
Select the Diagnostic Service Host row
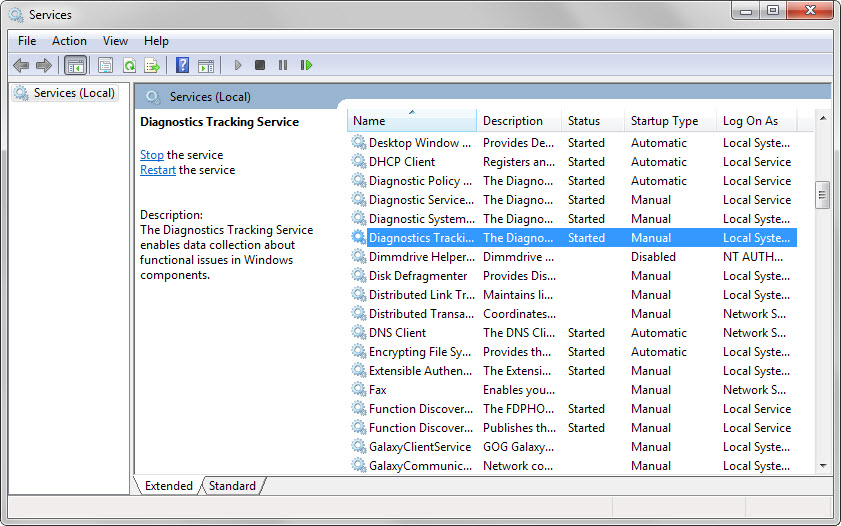[573, 199]
